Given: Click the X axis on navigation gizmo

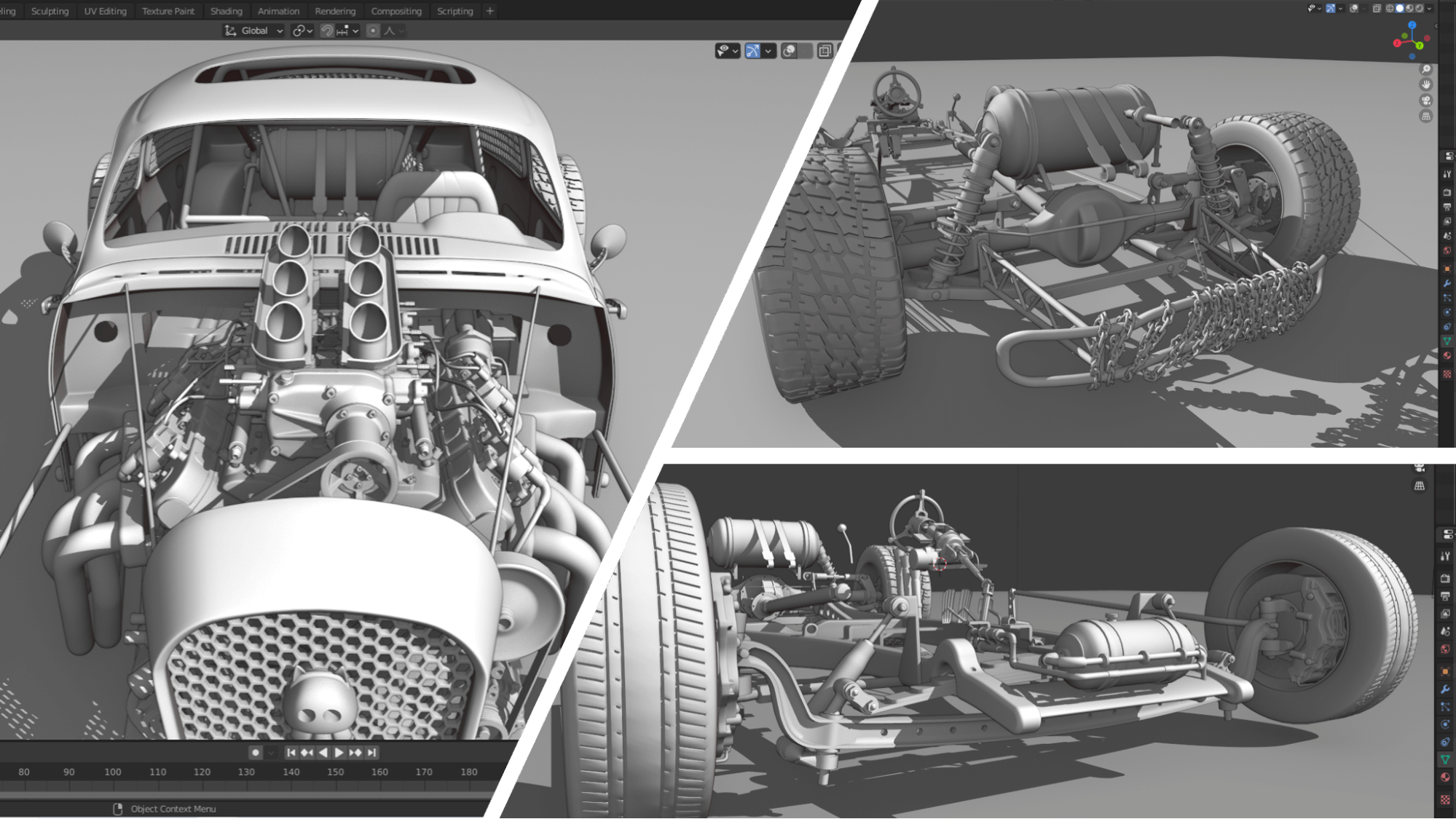Looking at the screenshot, I should [1397, 43].
